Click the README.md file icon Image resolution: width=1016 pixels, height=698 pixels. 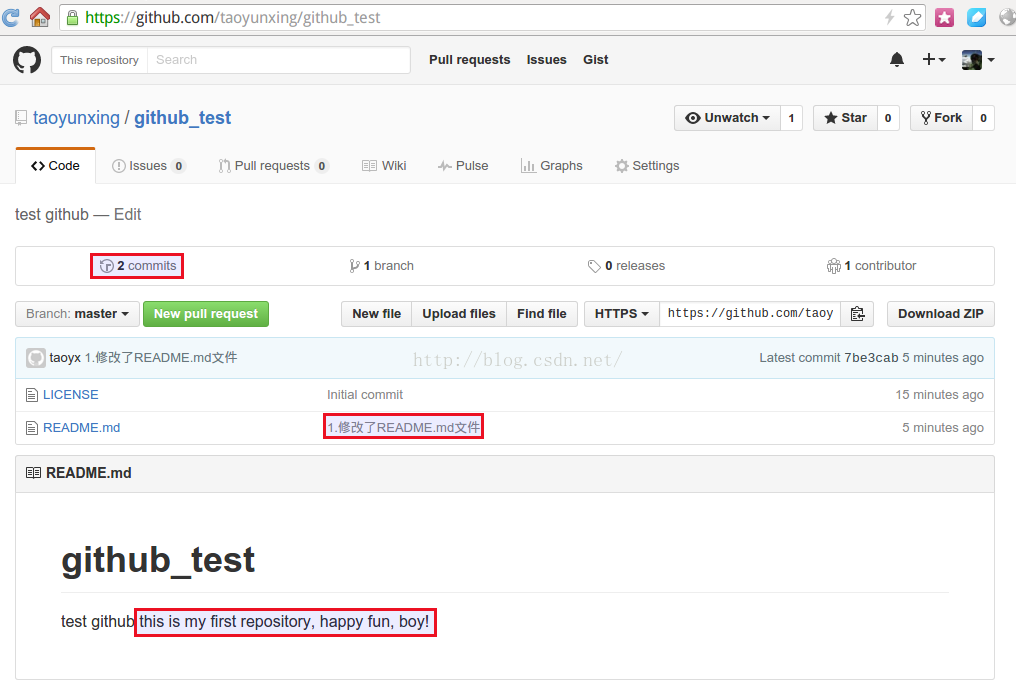(x=31, y=428)
